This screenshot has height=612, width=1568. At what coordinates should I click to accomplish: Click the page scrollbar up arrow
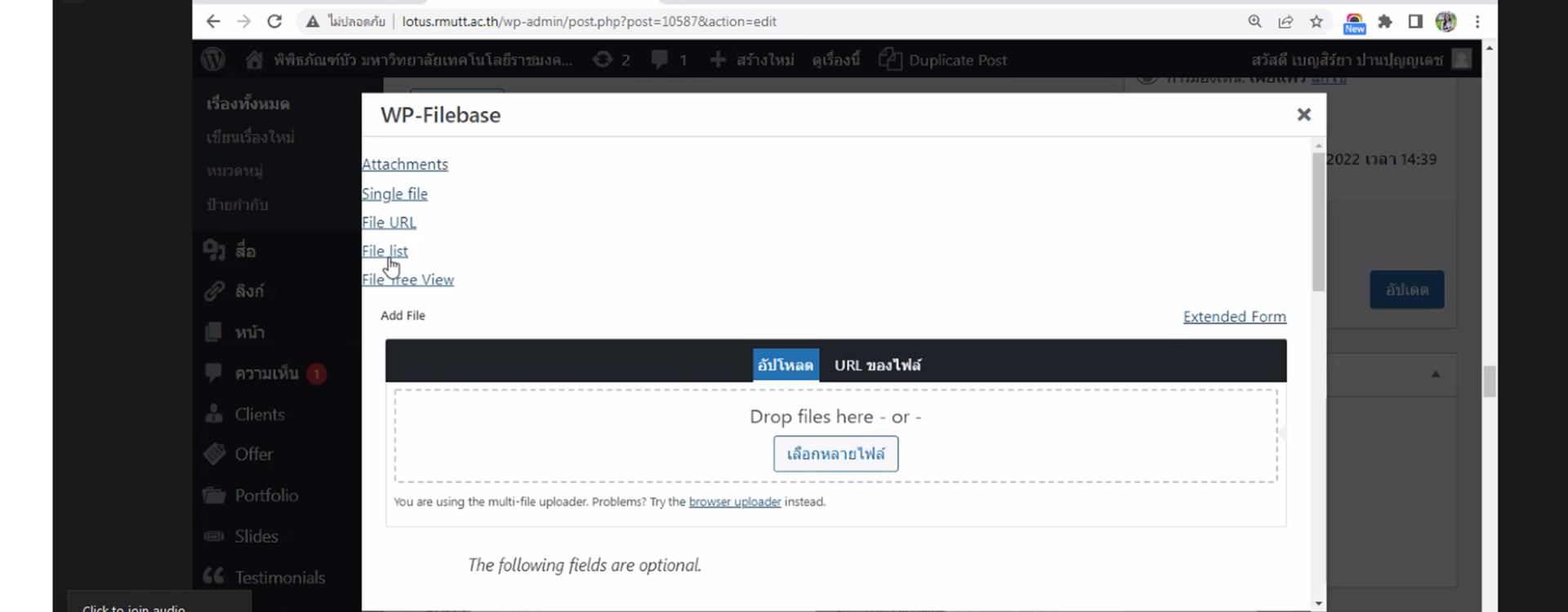[1490, 49]
